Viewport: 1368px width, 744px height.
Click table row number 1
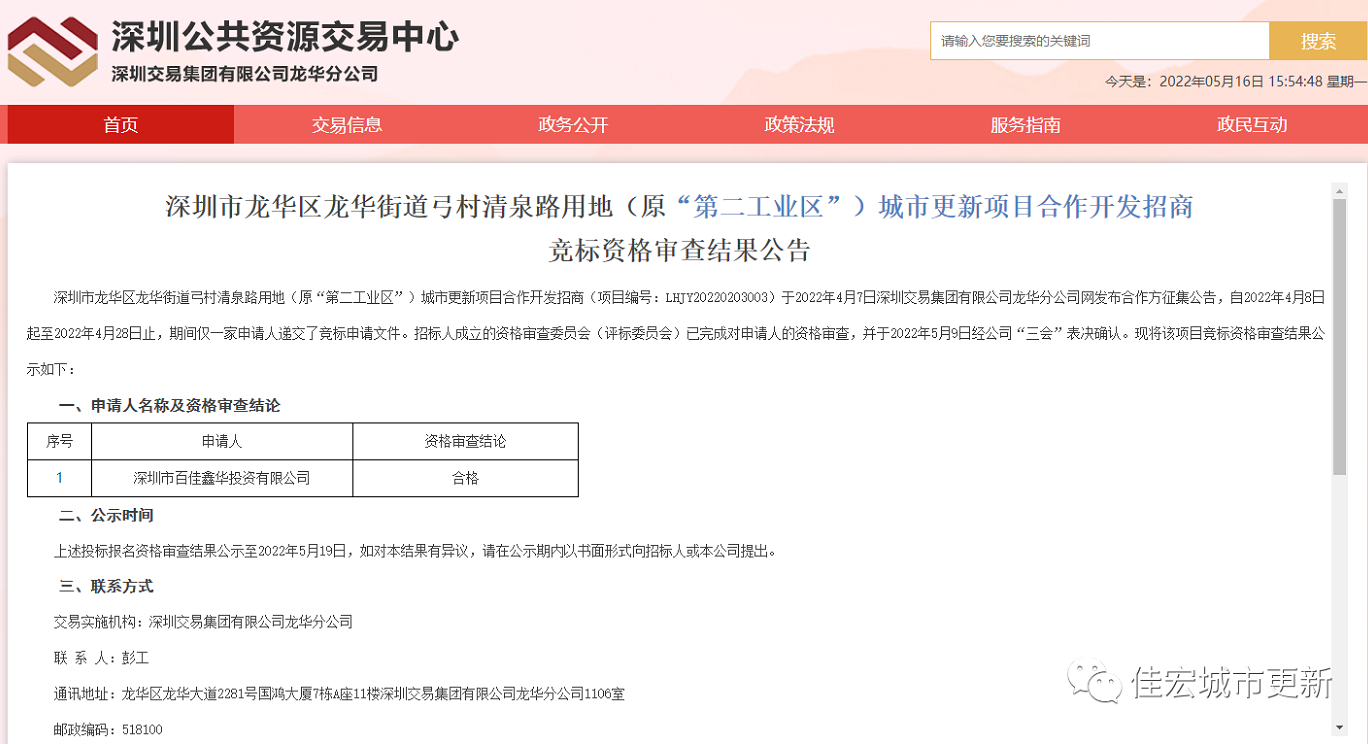click(x=59, y=478)
